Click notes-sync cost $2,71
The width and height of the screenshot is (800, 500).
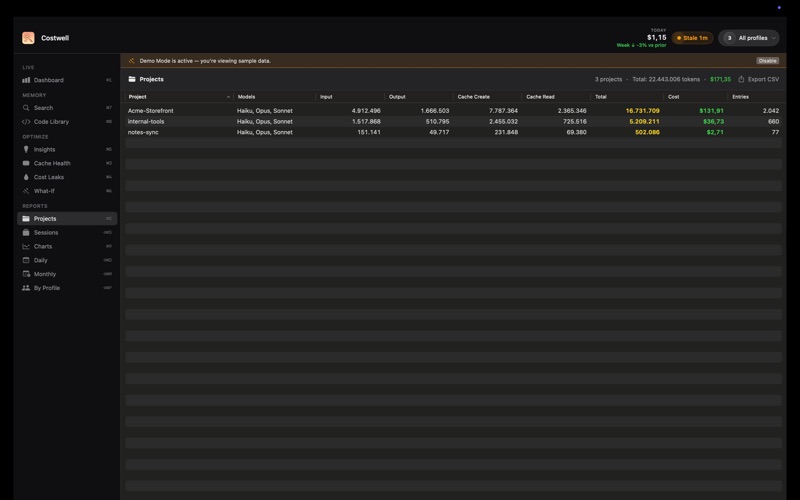715,132
